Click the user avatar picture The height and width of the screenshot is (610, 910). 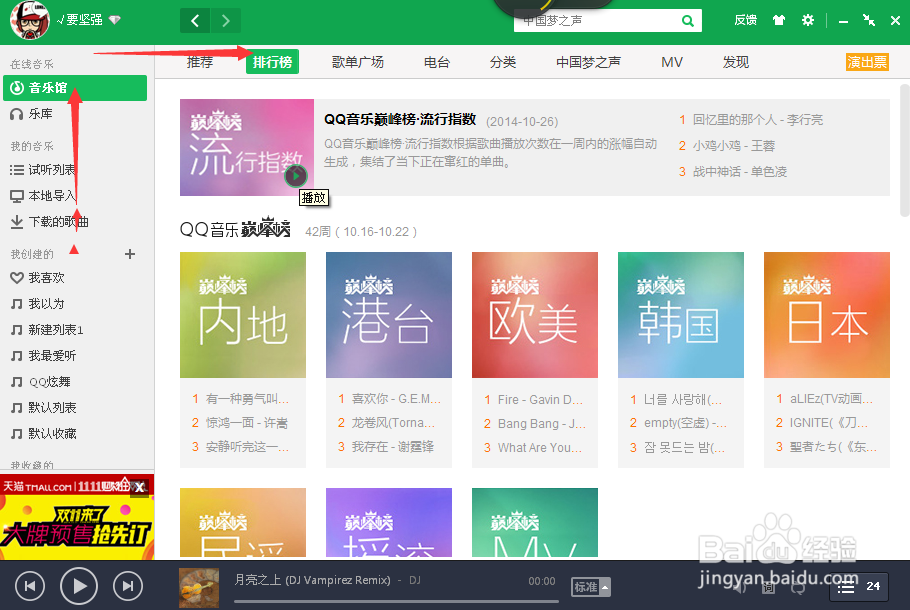[30, 20]
